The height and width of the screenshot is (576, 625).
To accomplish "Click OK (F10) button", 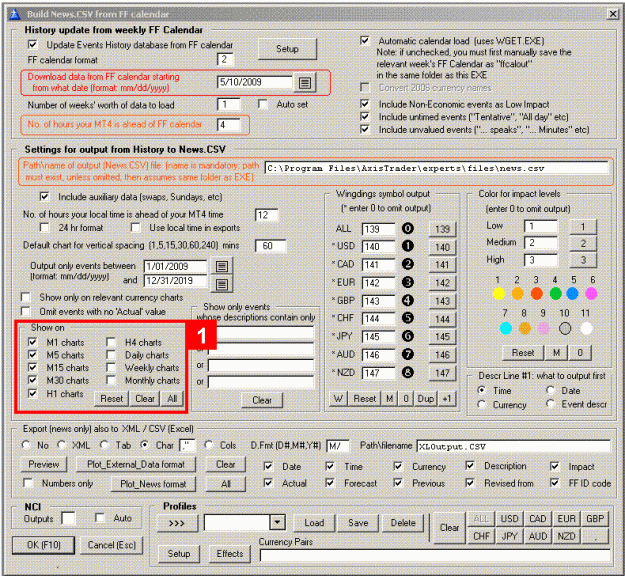I will (x=44, y=545).
